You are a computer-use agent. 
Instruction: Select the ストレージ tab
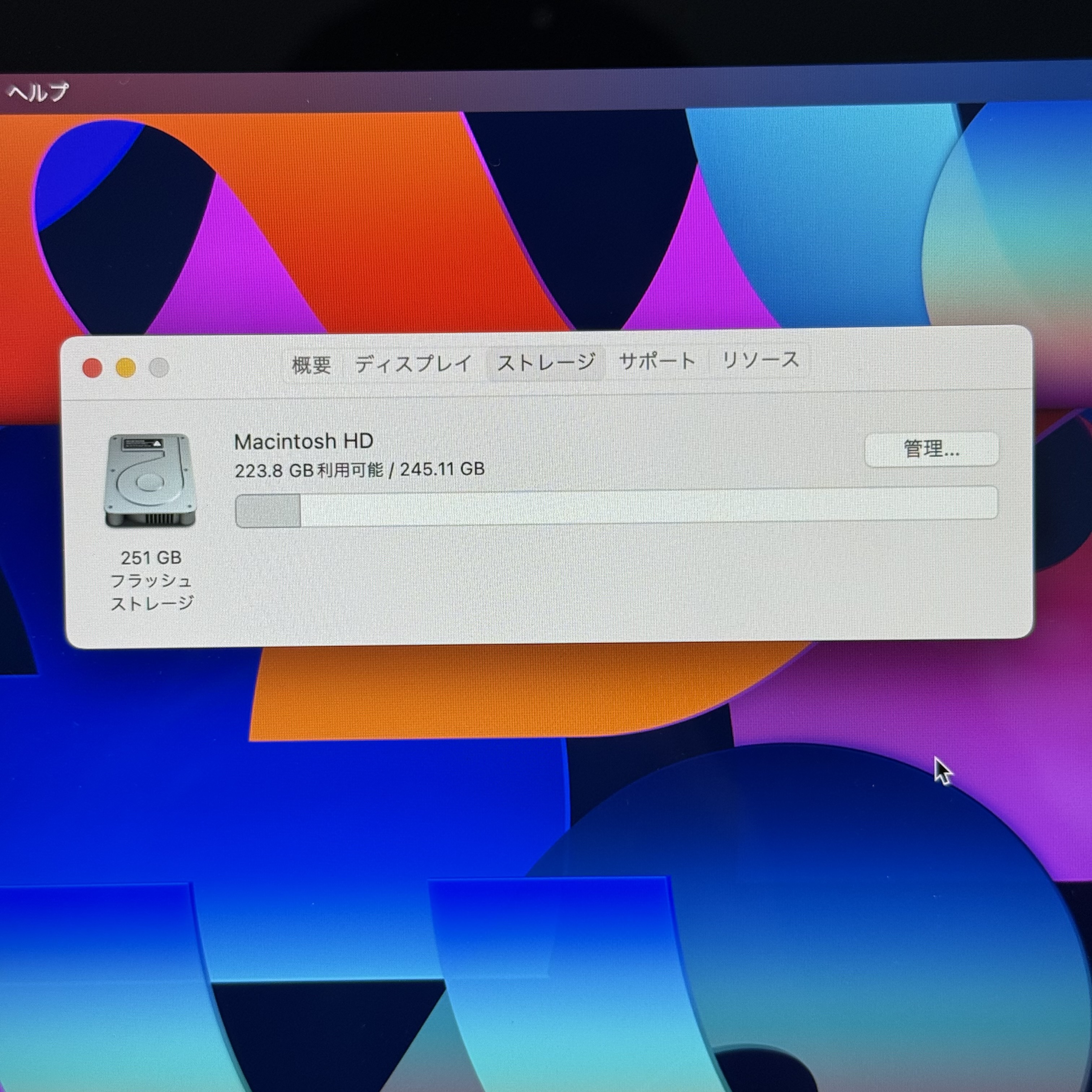point(546,362)
